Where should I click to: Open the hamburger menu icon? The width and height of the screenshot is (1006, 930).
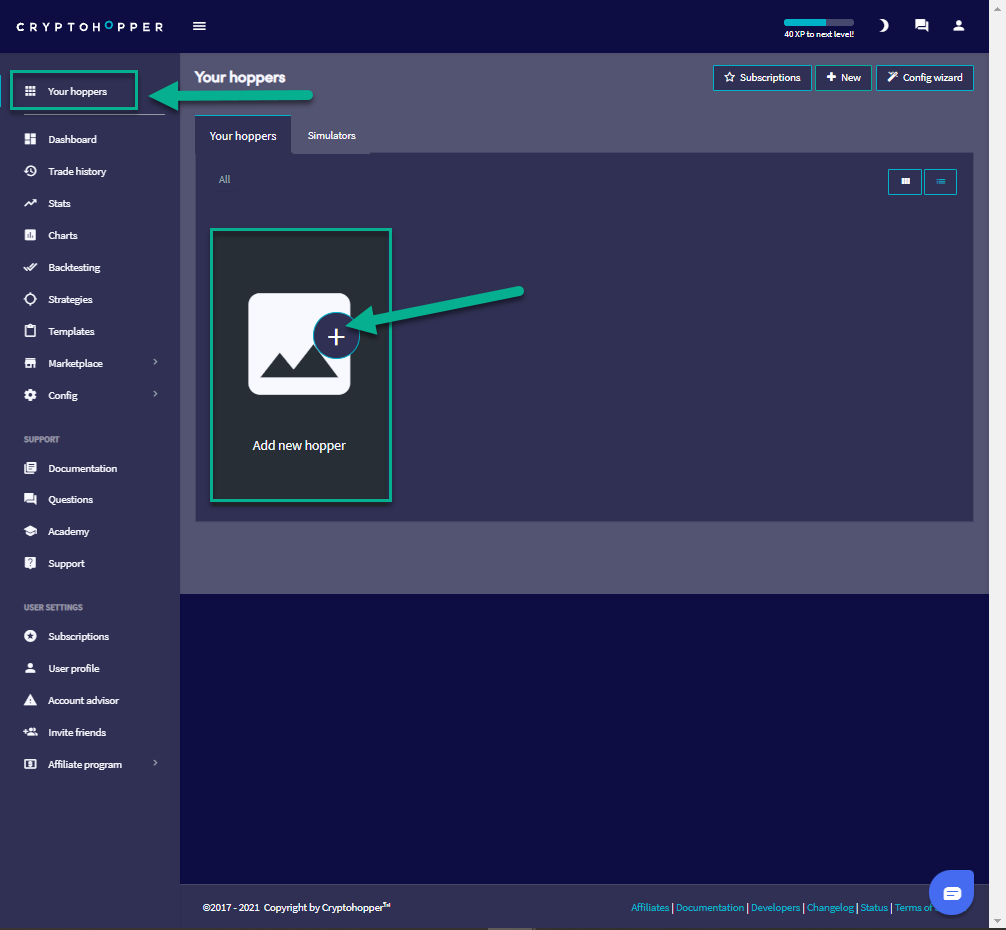[x=199, y=26]
